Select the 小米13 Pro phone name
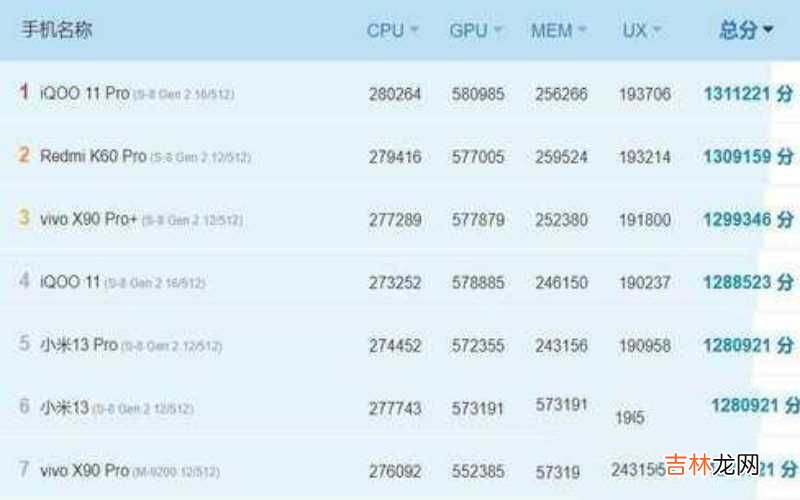The width and height of the screenshot is (800, 500). pos(79,345)
